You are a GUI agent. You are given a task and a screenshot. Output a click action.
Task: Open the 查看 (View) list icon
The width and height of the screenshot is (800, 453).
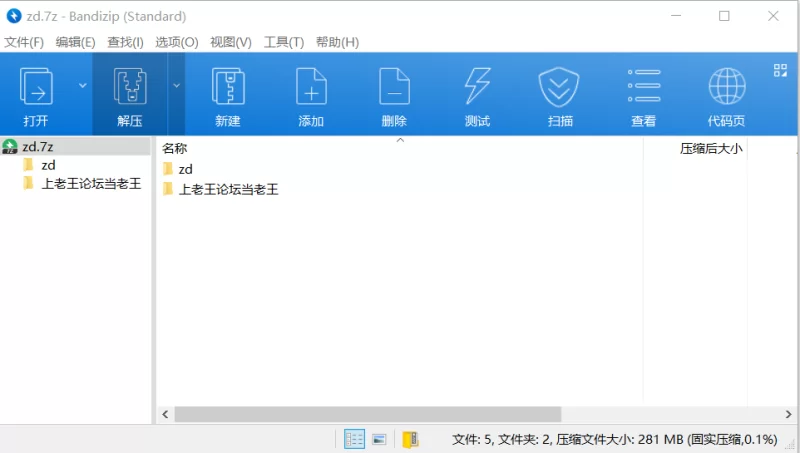tap(643, 88)
